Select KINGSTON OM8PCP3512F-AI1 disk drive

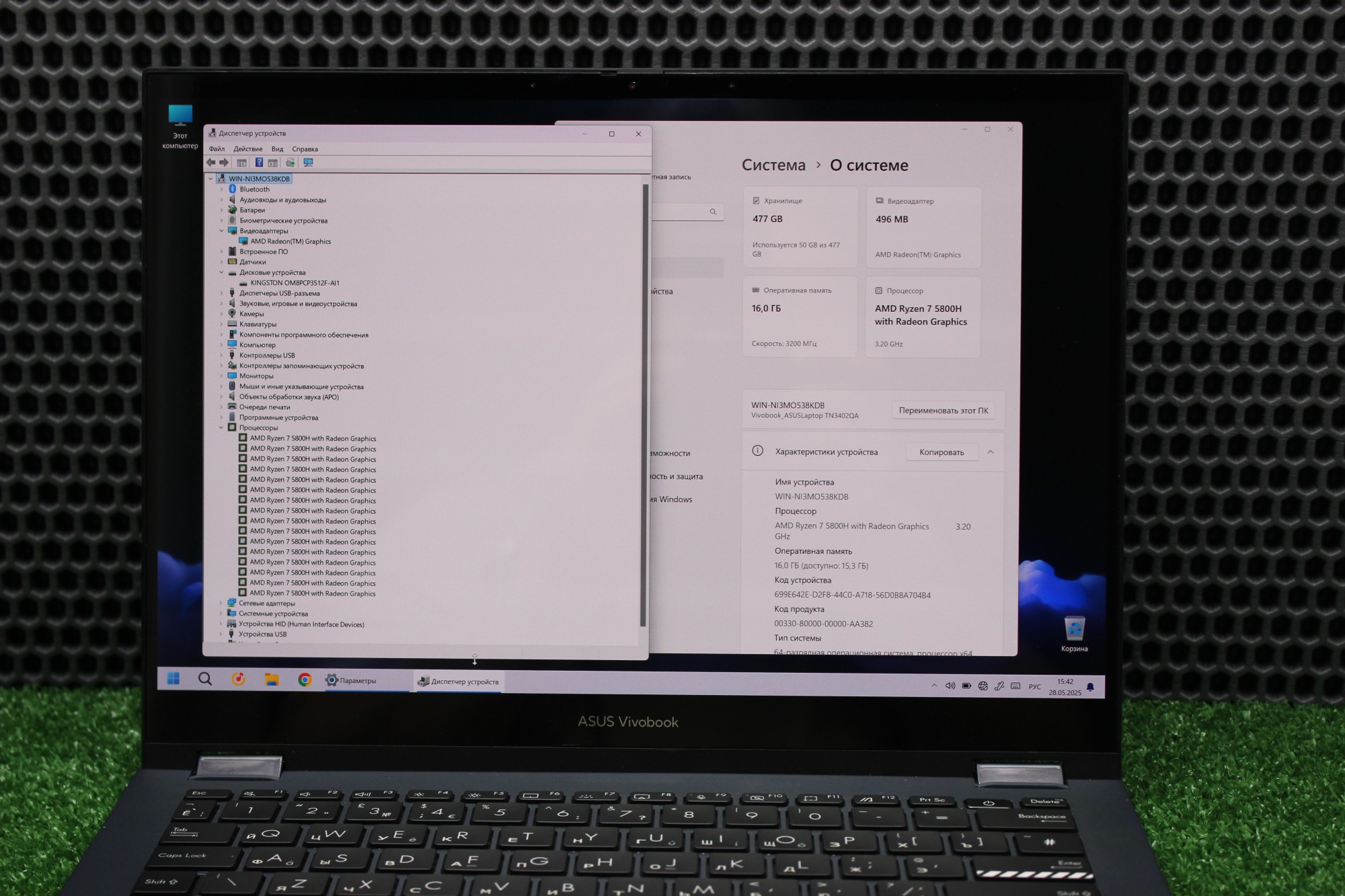[295, 283]
